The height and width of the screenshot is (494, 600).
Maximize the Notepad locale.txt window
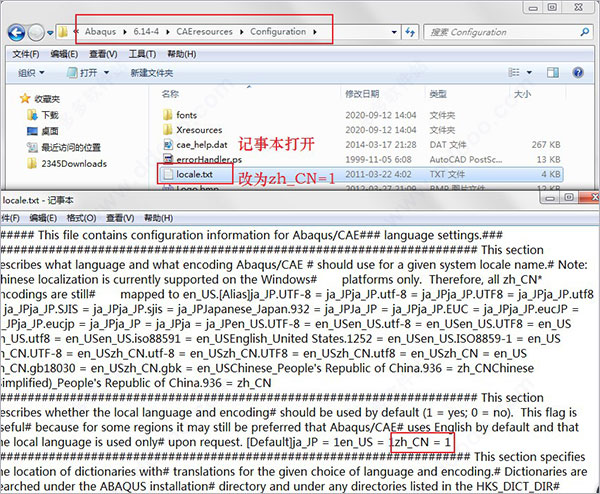(569, 198)
